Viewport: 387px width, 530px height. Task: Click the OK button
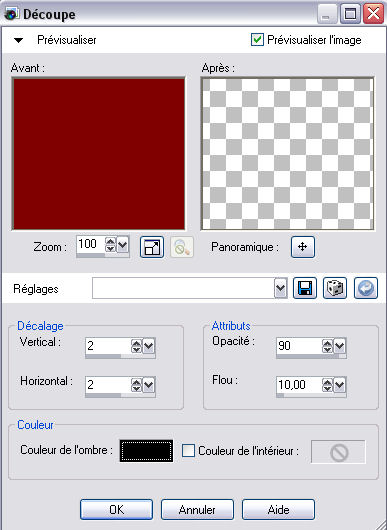(x=116, y=509)
